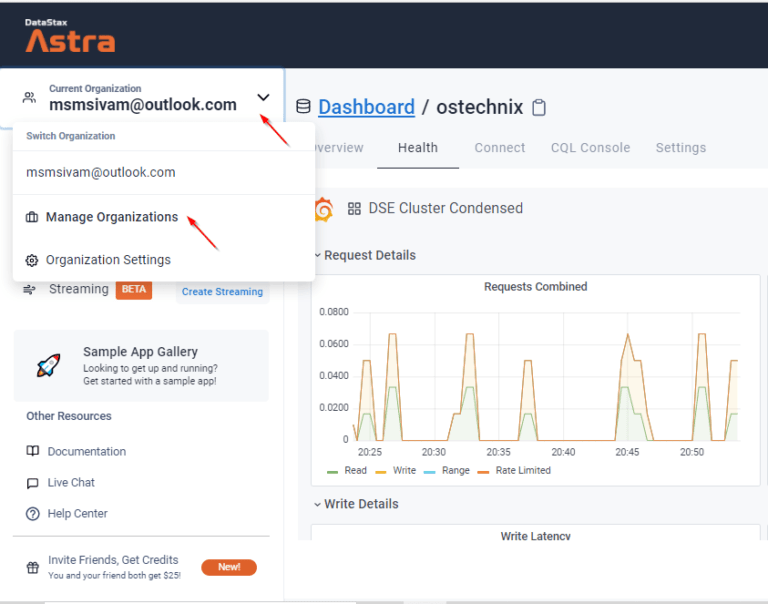Click the dashboard grid icon near DSE Cluster
This screenshot has height=604, width=768.
354,209
